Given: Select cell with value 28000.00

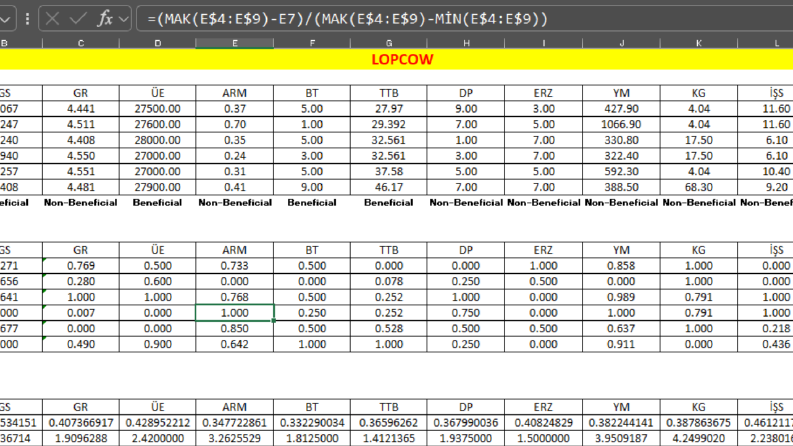Looking at the screenshot, I should pos(158,140).
